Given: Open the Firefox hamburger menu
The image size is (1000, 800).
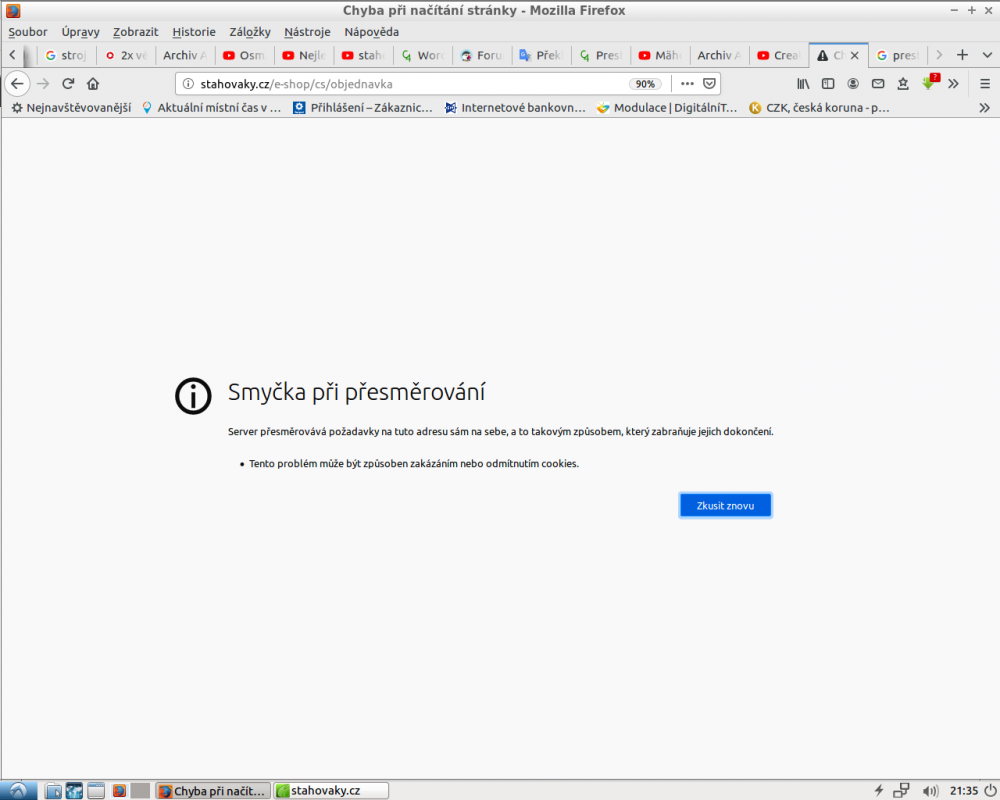Looking at the screenshot, I should [985, 84].
